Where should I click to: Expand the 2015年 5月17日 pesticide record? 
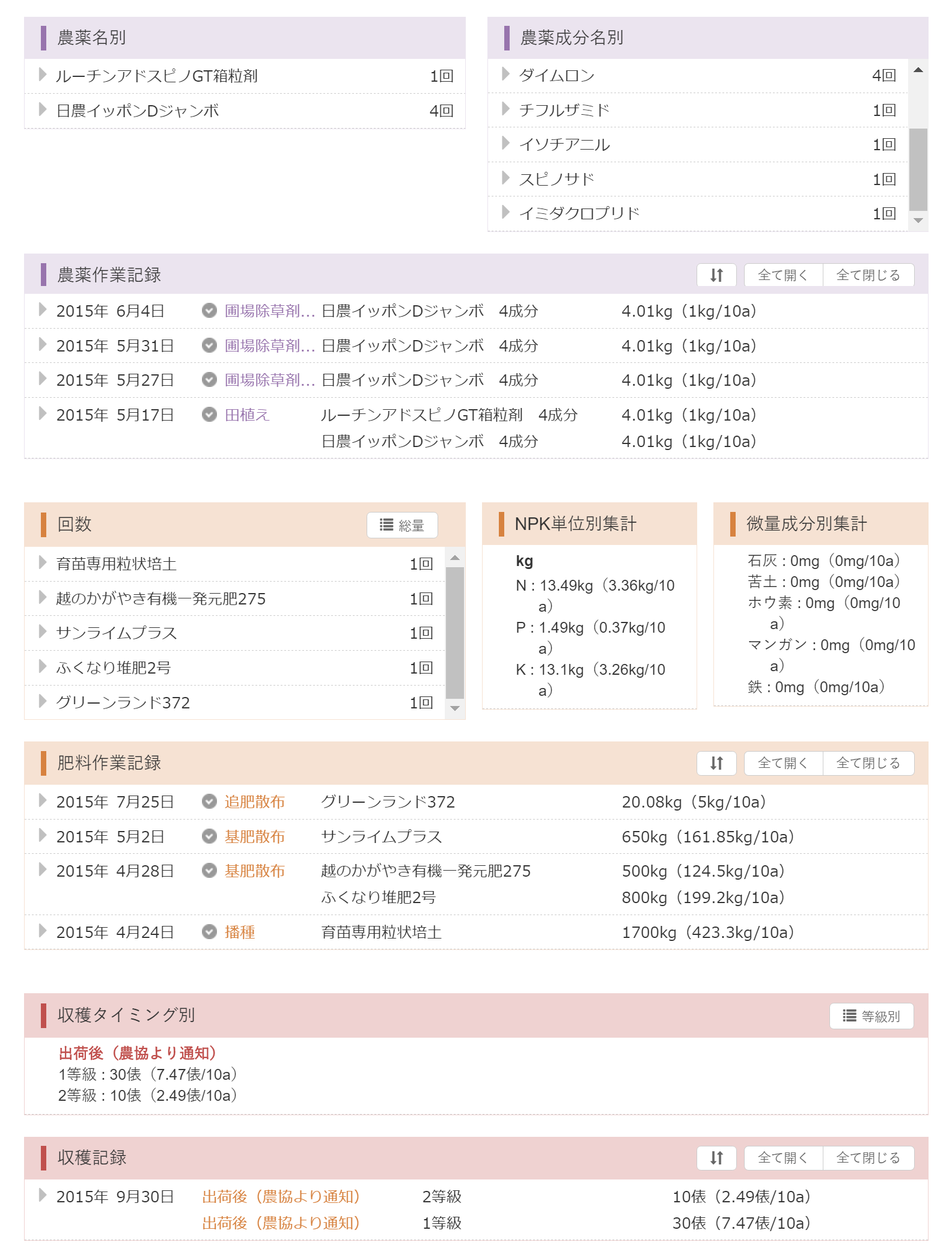click(42, 414)
